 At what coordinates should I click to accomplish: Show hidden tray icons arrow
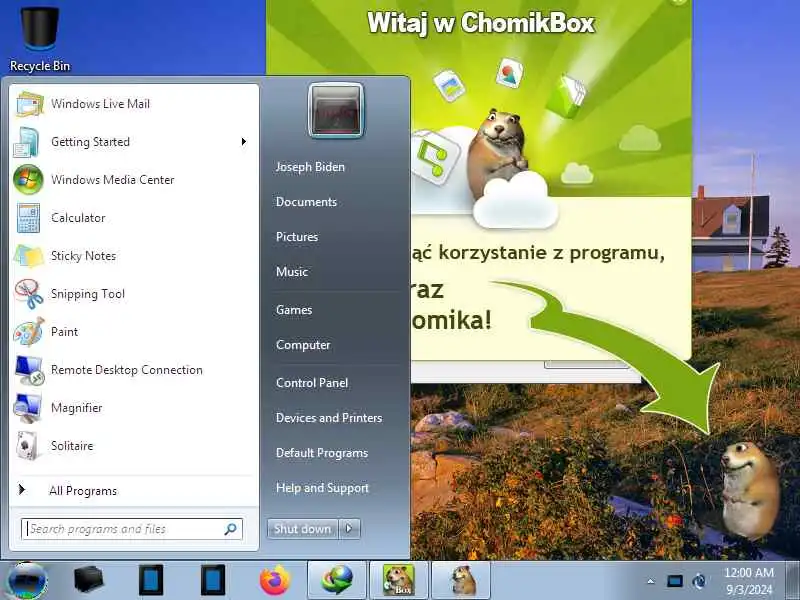[650, 581]
